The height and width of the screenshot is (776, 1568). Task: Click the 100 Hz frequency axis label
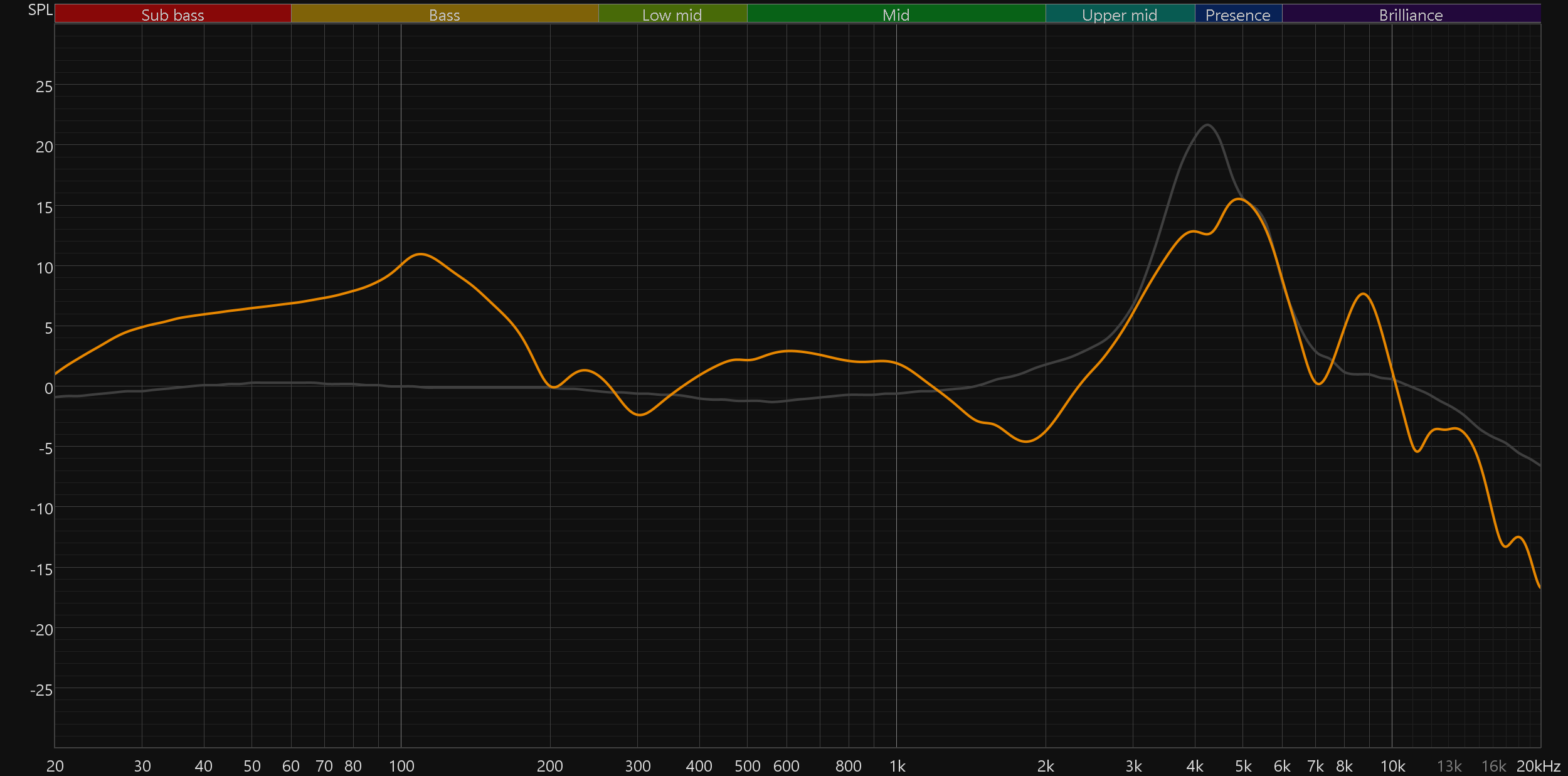(x=401, y=766)
